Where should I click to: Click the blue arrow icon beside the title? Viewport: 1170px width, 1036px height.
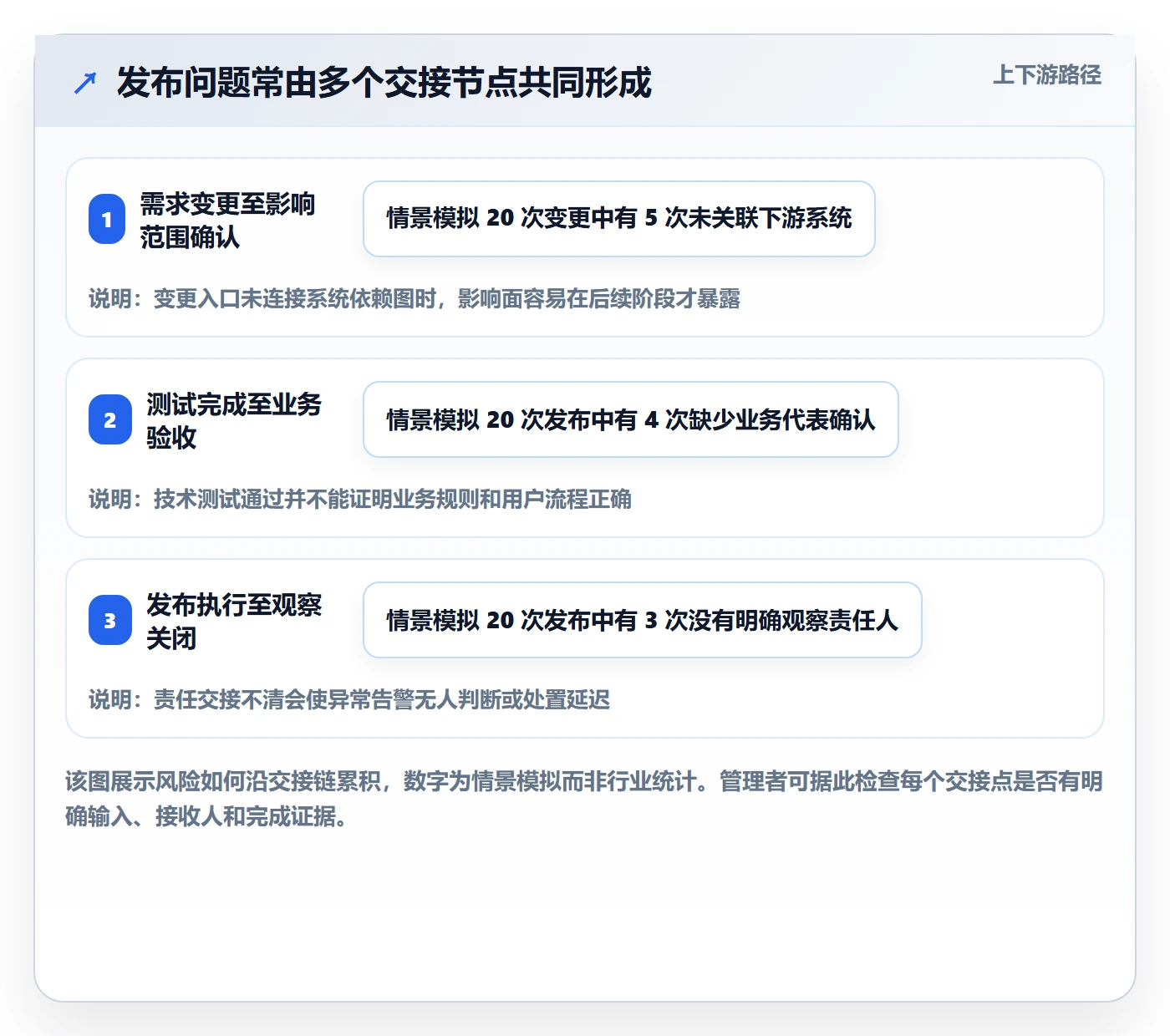(x=85, y=83)
